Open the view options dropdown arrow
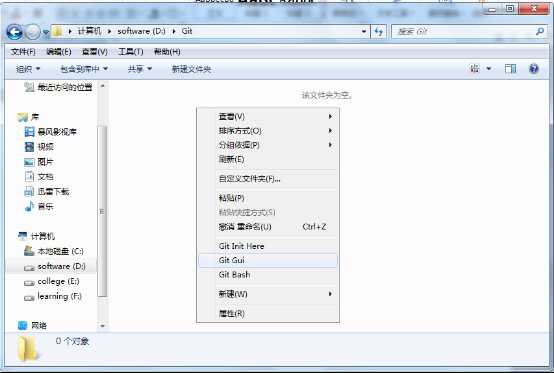The height and width of the screenshot is (373, 554). pos(489,69)
